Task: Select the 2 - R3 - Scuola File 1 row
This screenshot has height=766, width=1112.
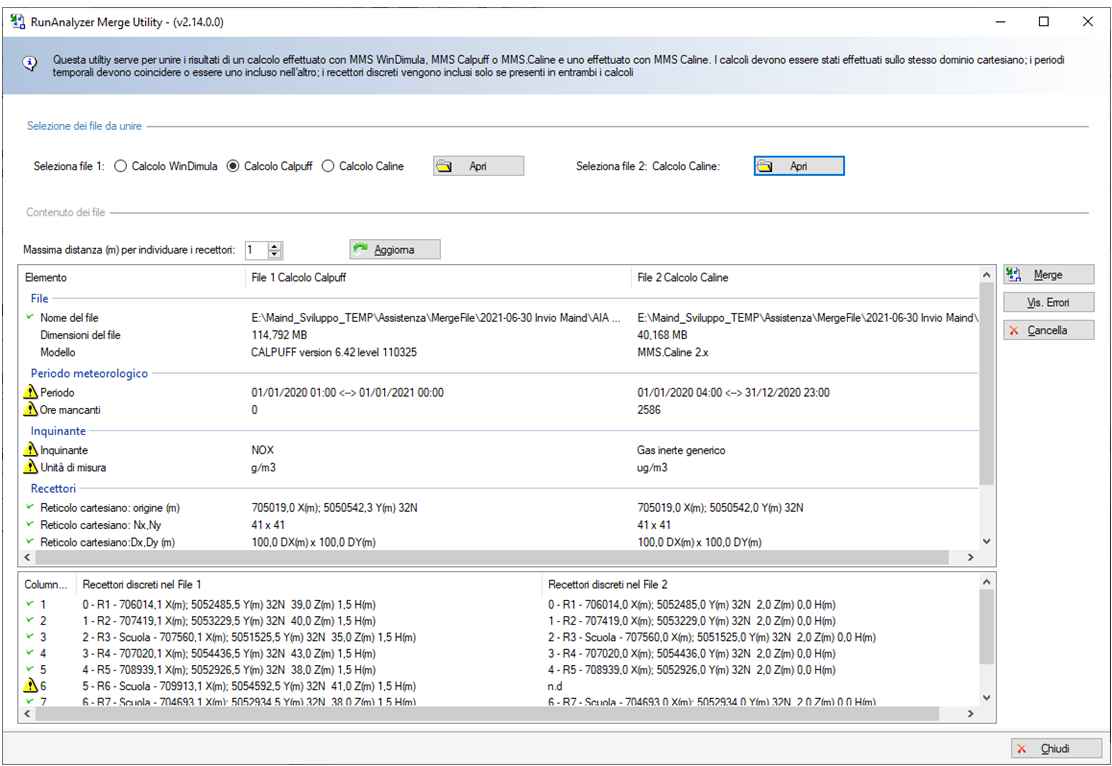Action: click(x=249, y=637)
